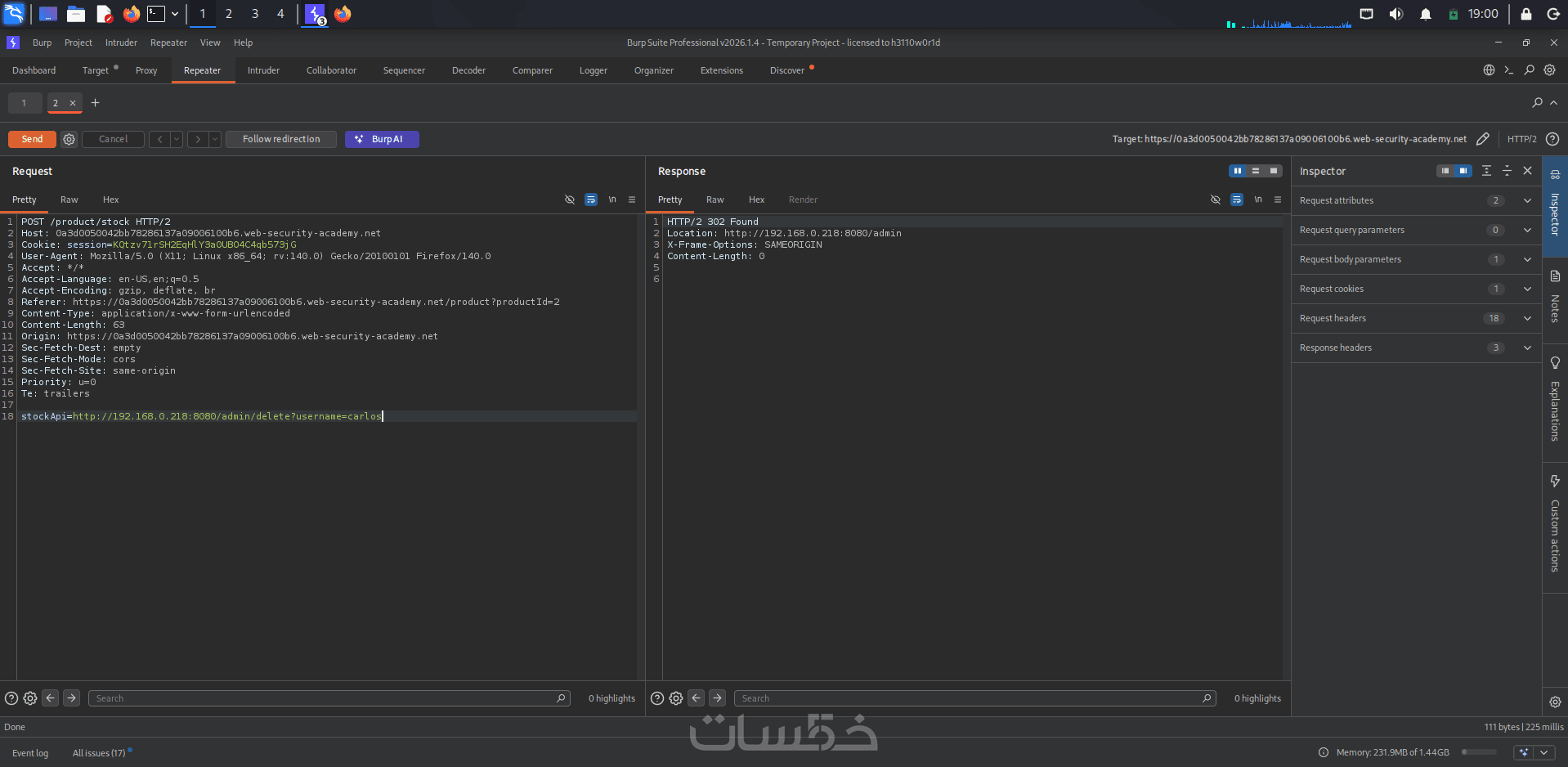Open response panel hamburger options menu
This screenshot has width=1568, height=767.
pos(1278,200)
